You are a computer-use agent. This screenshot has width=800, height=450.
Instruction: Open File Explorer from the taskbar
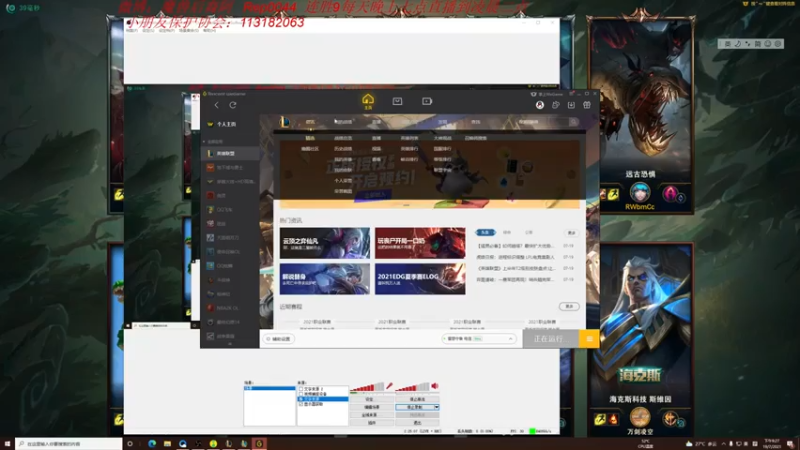(167, 444)
